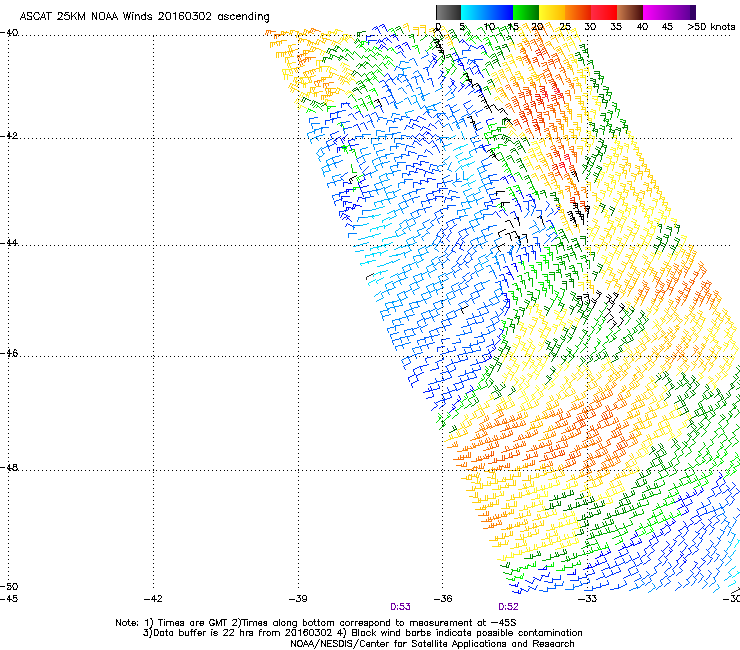Click the cyan-blue 5-15 knots legend segment
The width and height of the screenshot is (740, 650).
coord(487,12)
